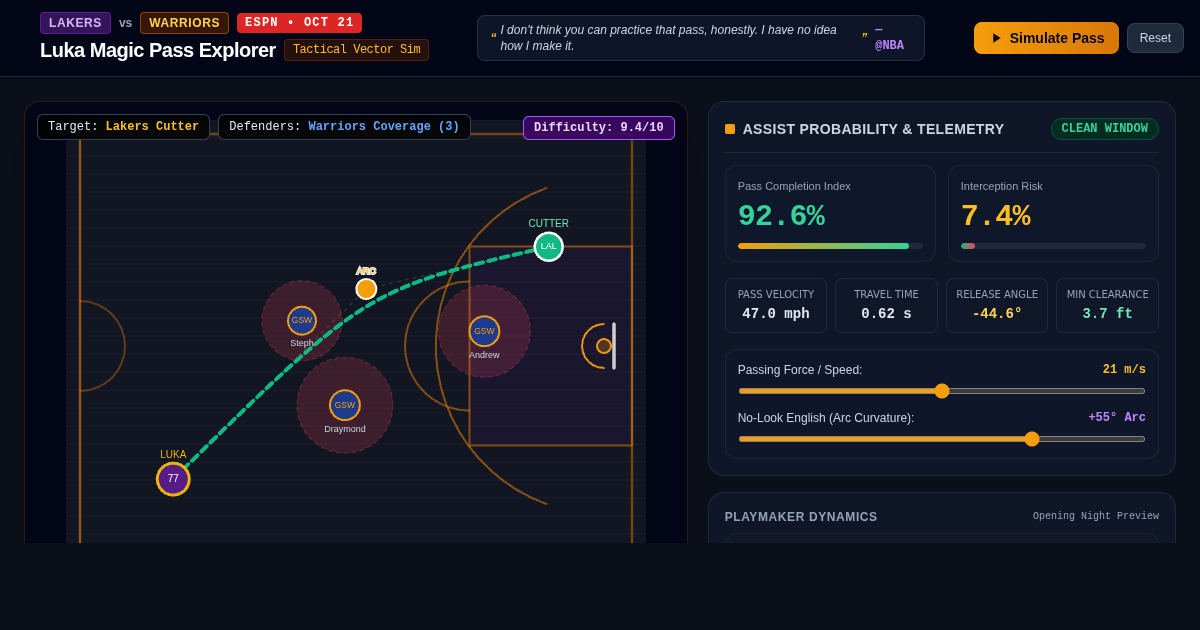
Task: Click the Tactical Vector Sim tag
Action: 356,50
